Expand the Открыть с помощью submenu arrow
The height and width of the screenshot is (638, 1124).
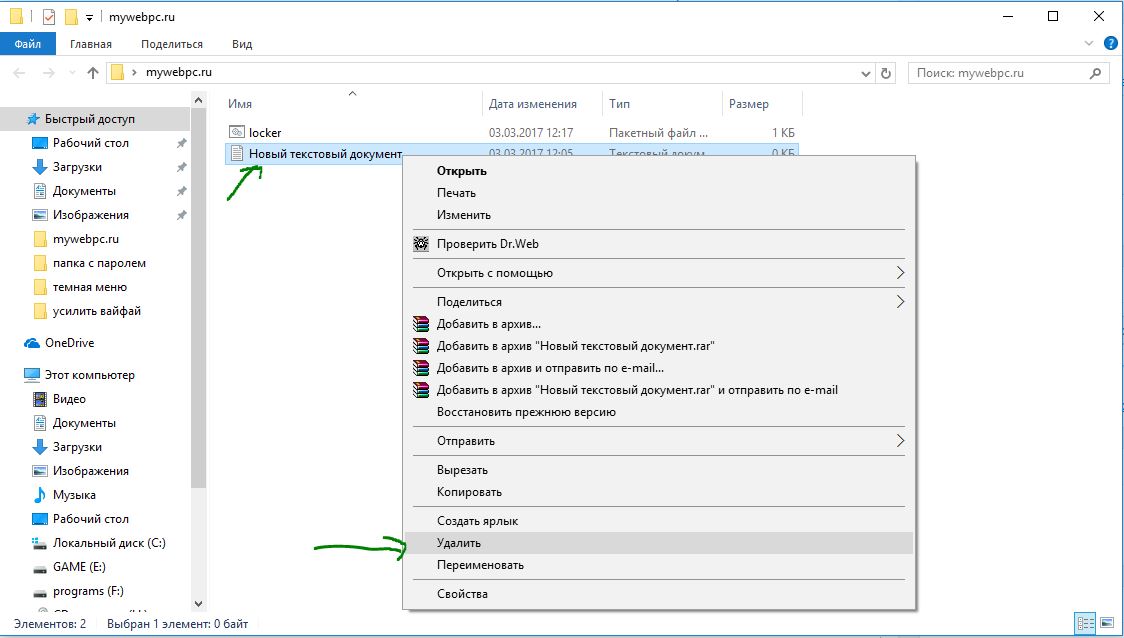pos(900,272)
